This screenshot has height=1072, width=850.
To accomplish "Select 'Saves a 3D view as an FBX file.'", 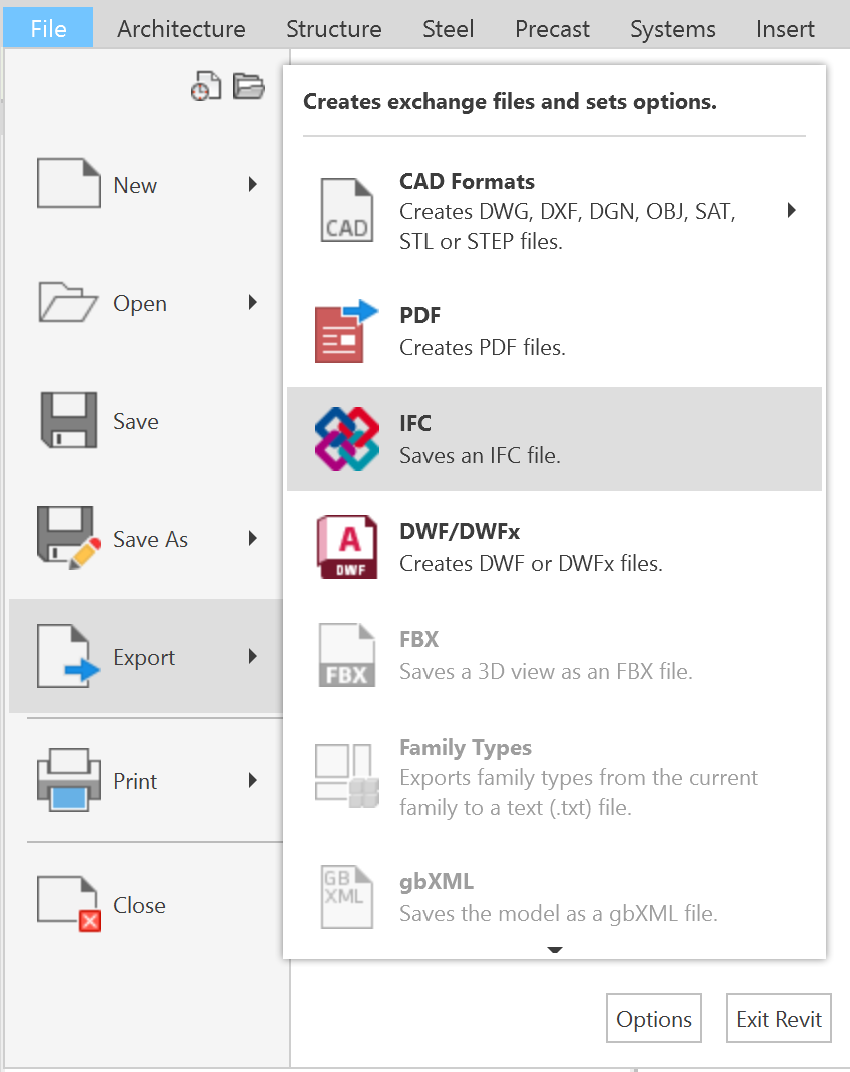I will coord(546,671).
